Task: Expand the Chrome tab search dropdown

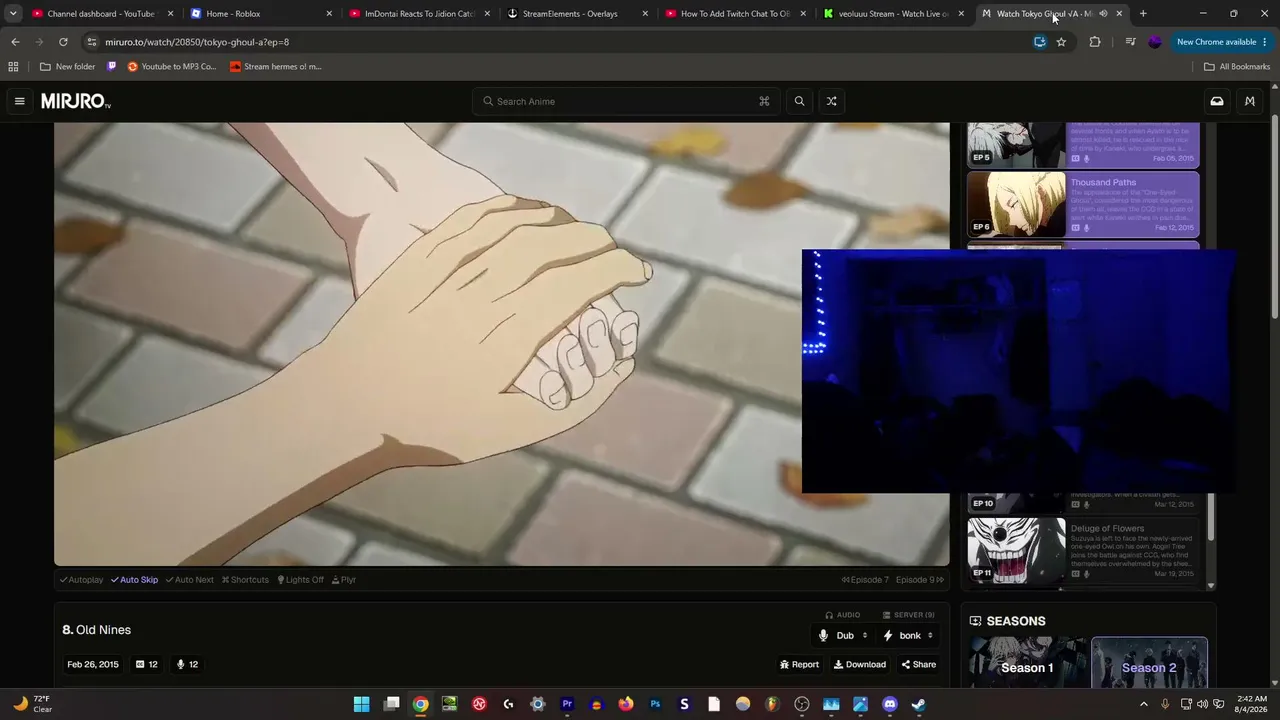Action: pyautogui.click(x=13, y=14)
